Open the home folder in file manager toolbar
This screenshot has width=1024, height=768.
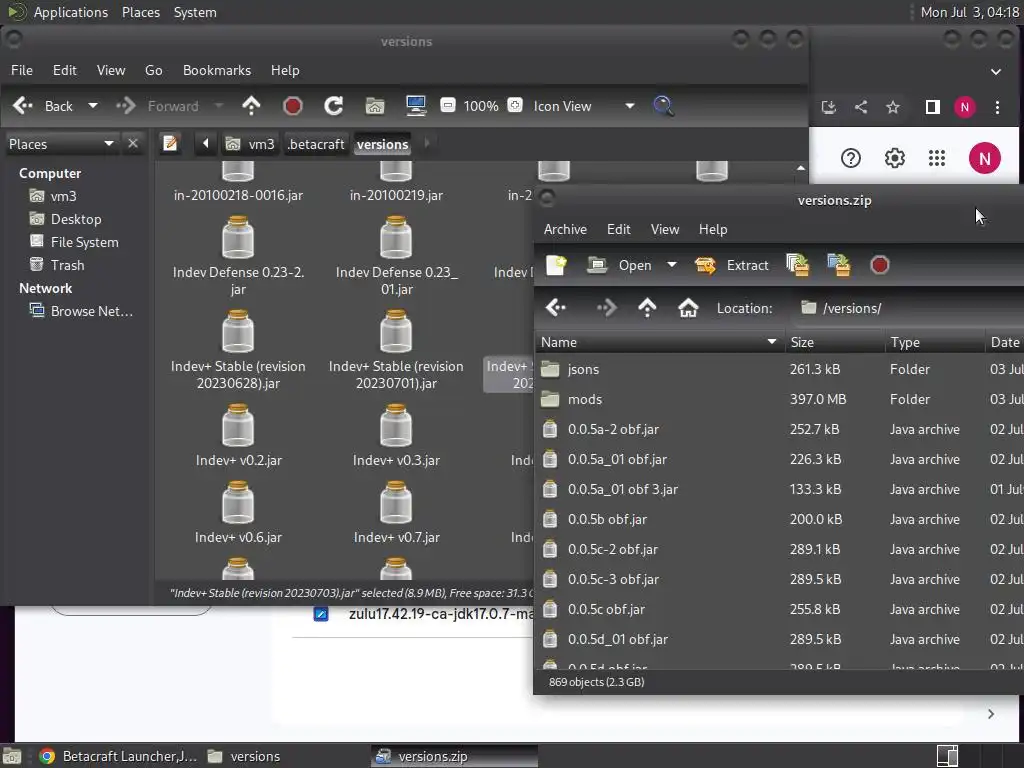375,106
